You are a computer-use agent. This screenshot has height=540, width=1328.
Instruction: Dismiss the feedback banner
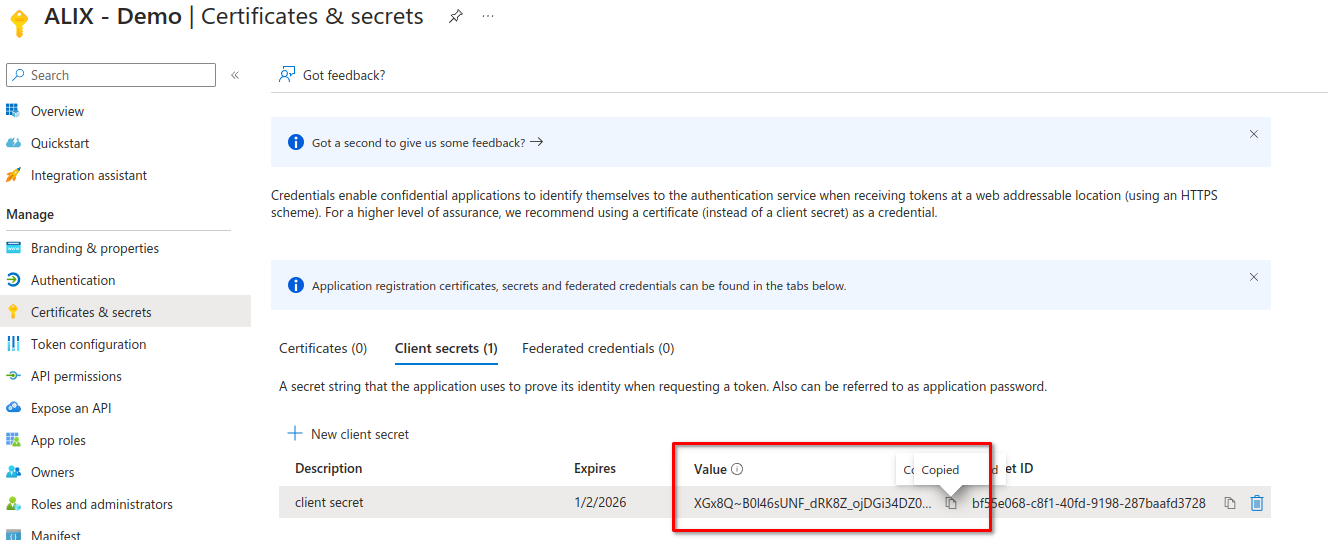point(1254,134)
